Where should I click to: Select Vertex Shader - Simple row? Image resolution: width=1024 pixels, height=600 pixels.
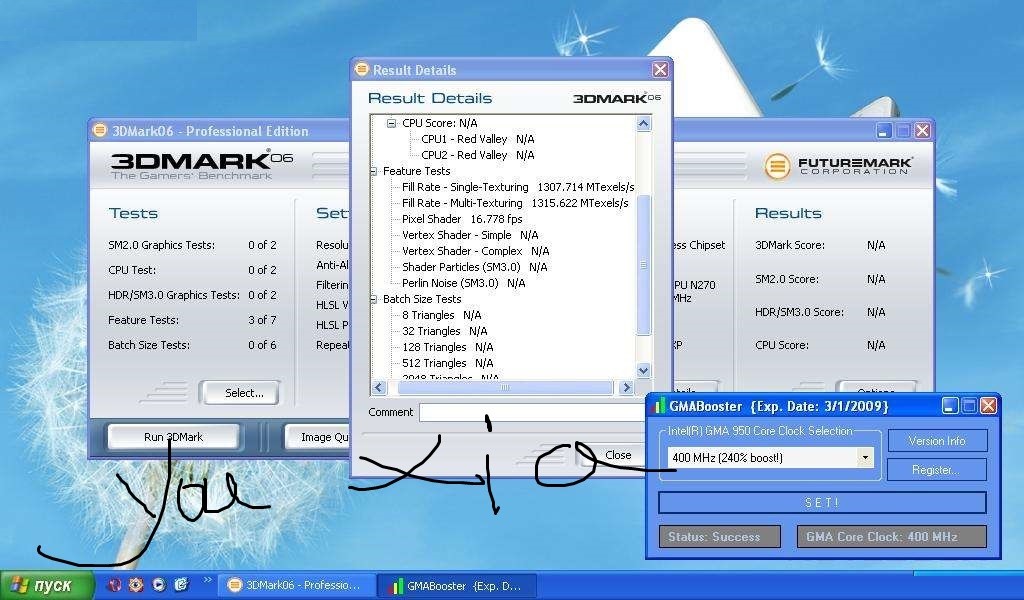click(470, 235)
